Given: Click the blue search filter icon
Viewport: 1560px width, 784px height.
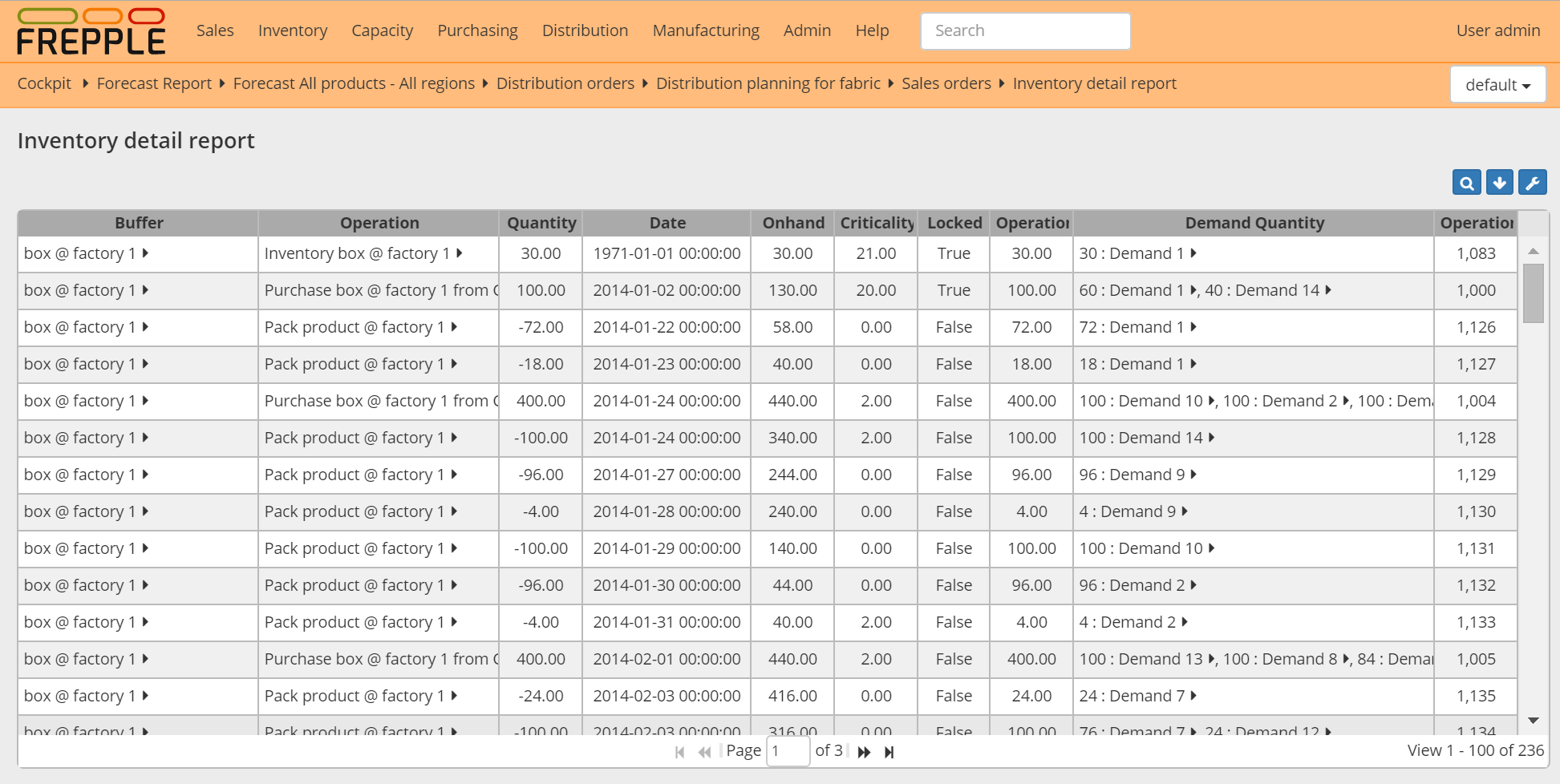Looking at the screenshot, I should [1466, 183].
